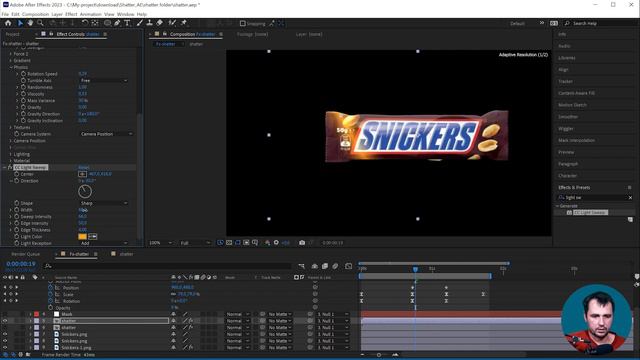This screenshot has height=360, width=640.
Task: Select the Pan Behind anchor tool
Action: tap(95, 23)
